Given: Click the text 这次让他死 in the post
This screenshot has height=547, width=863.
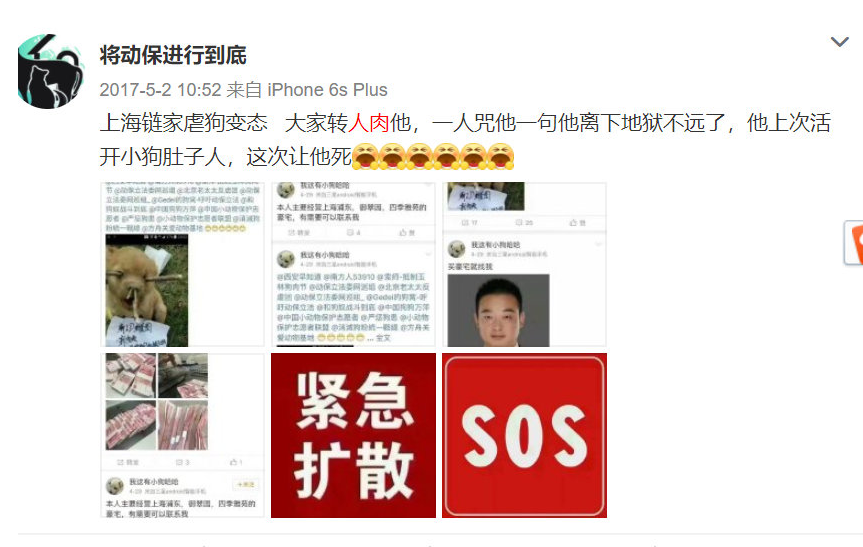Looking at the screenshot, I should 299,157.
